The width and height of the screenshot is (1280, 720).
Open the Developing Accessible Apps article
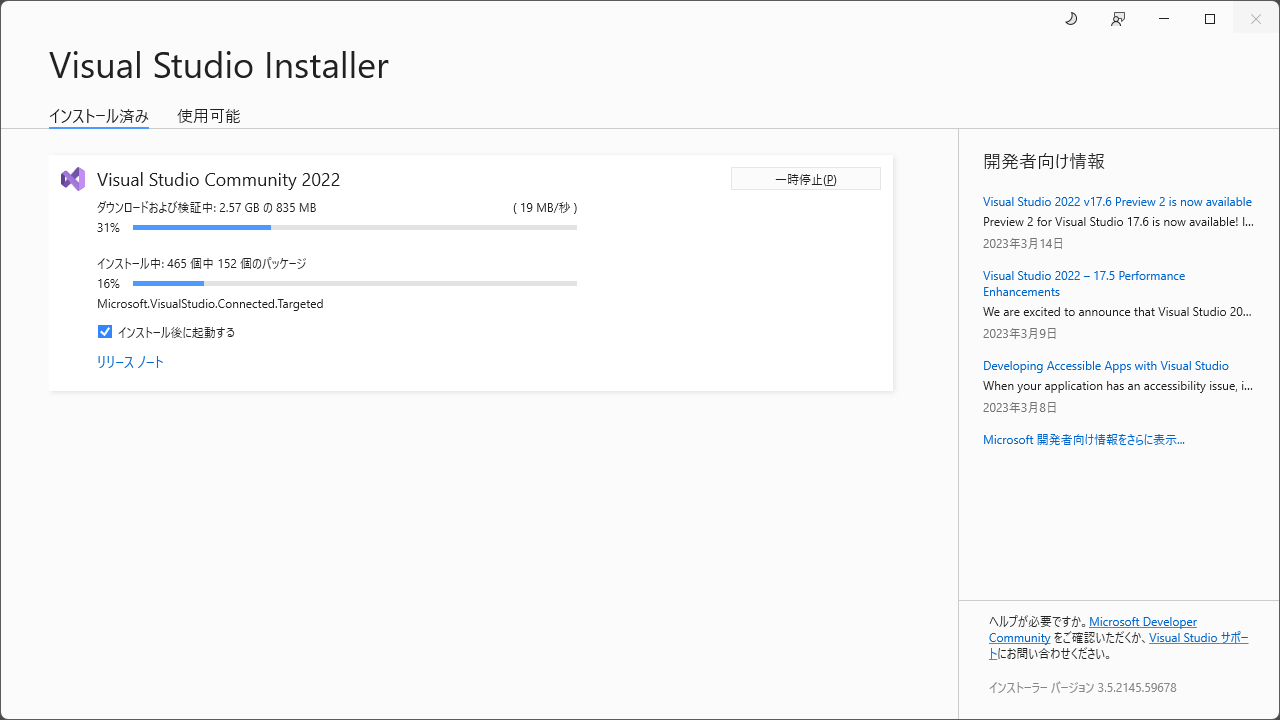1106,365
